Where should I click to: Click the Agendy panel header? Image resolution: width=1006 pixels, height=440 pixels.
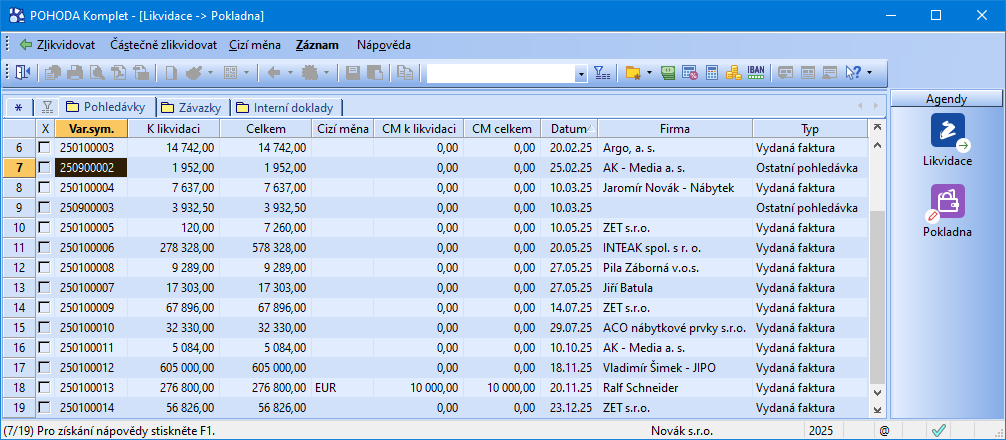(x=946, y=99)
